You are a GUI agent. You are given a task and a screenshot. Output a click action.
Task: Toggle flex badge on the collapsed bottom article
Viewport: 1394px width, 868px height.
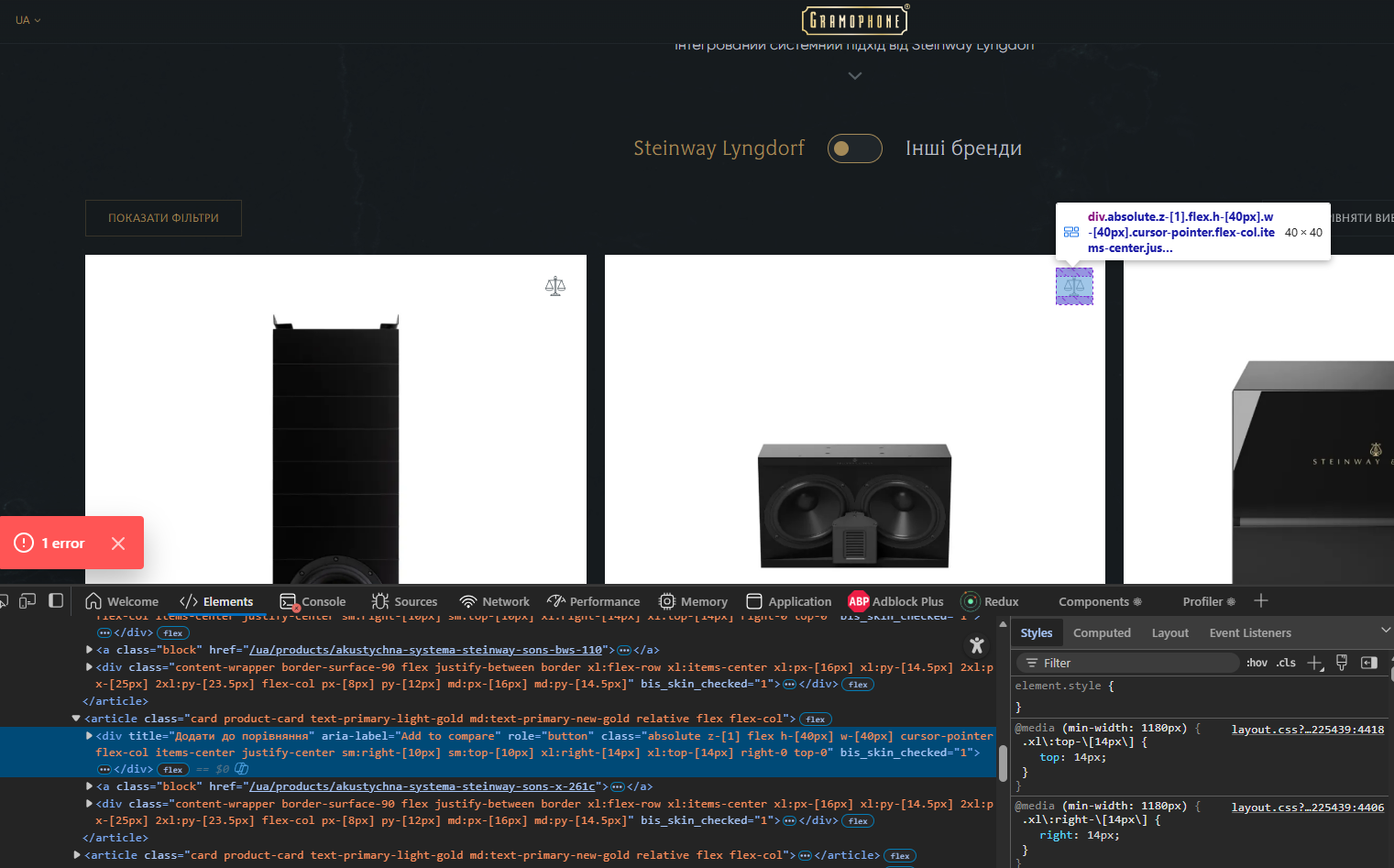click(900, 856)
